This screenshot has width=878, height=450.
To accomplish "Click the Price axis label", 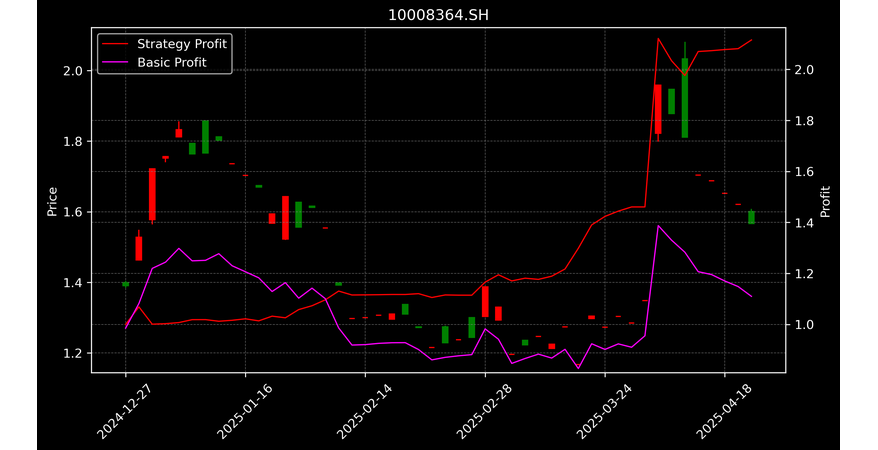I will point(52,201).
